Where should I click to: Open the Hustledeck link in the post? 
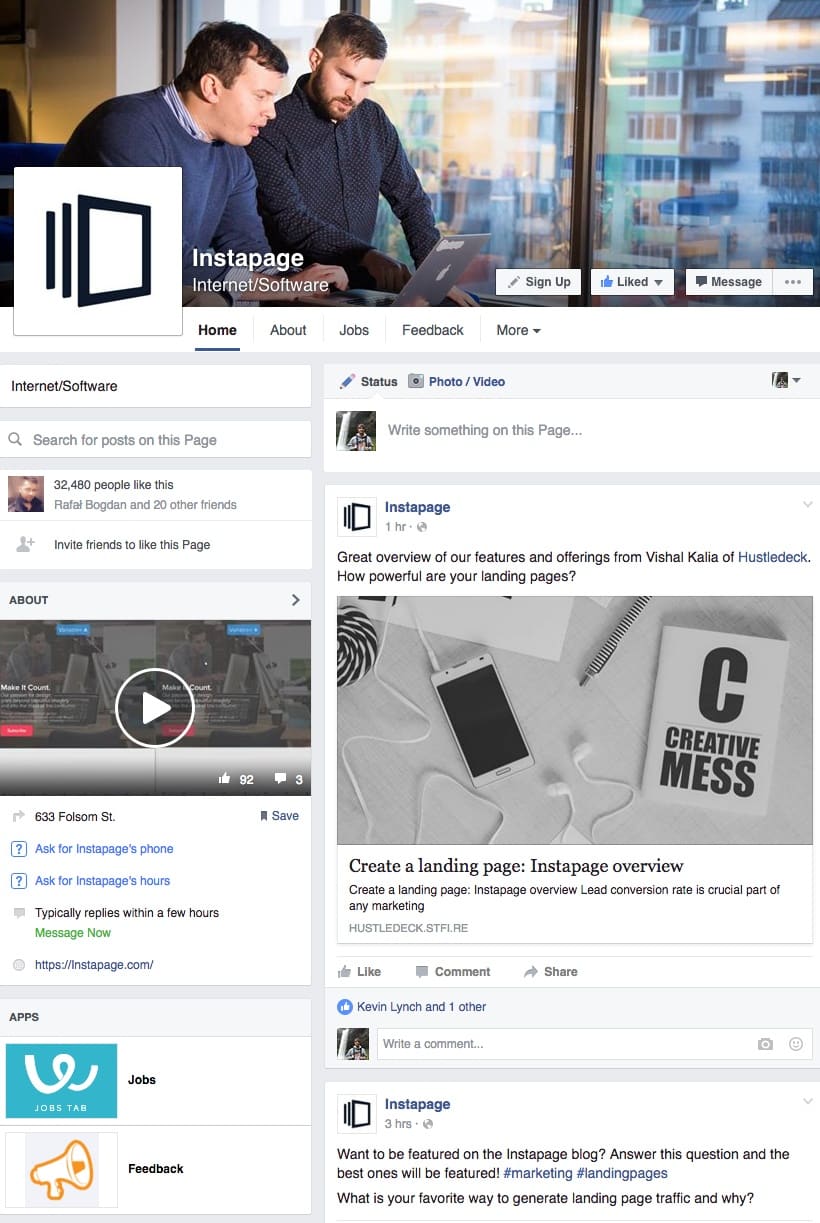[772, 557]
